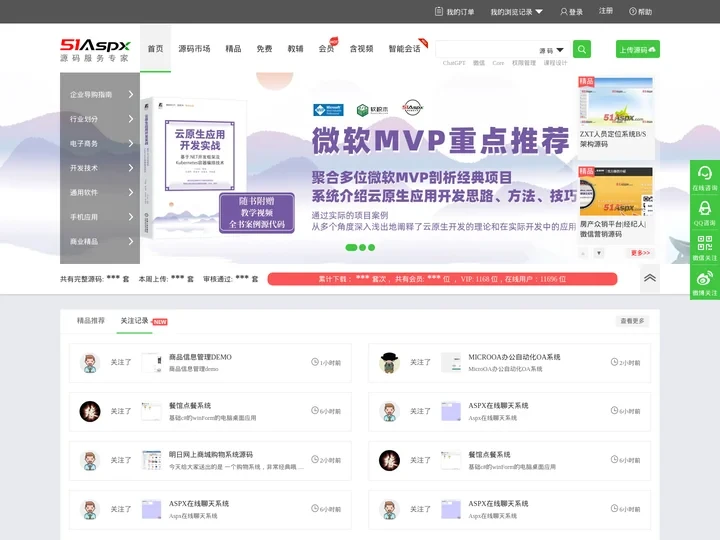Click 更多>> link in recommended panel

point(641,253)
